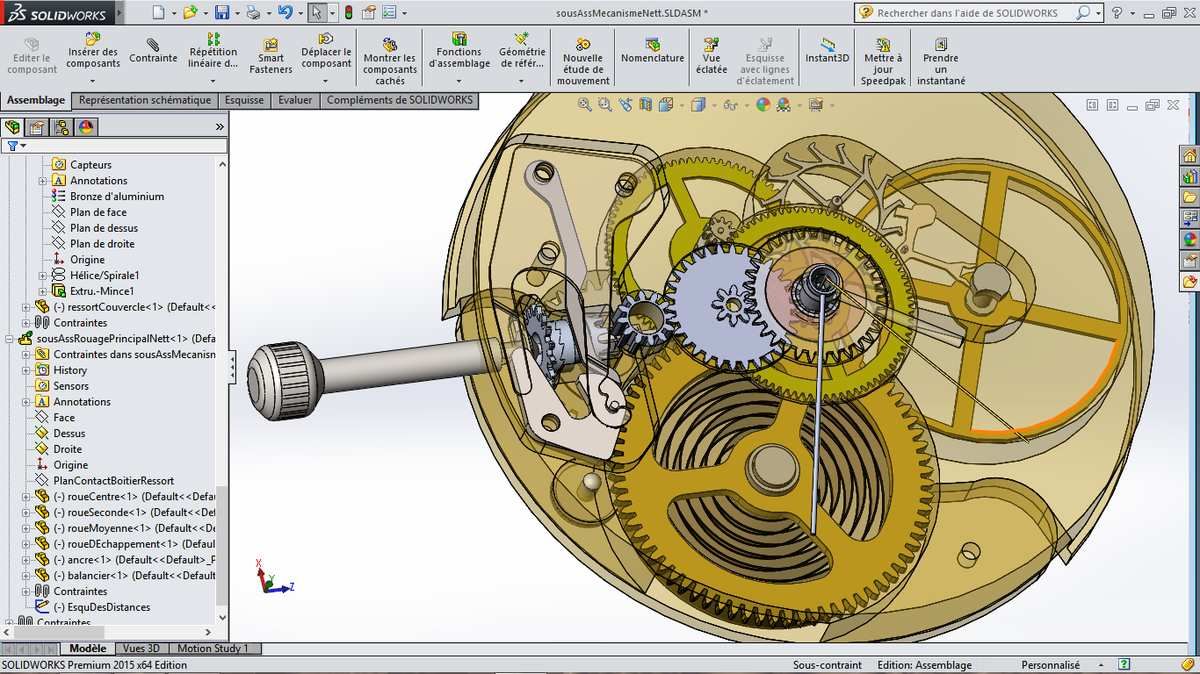Switch to Représentation schématique tab
Viewport: 1200px width, 674px height.
[145, 100]
